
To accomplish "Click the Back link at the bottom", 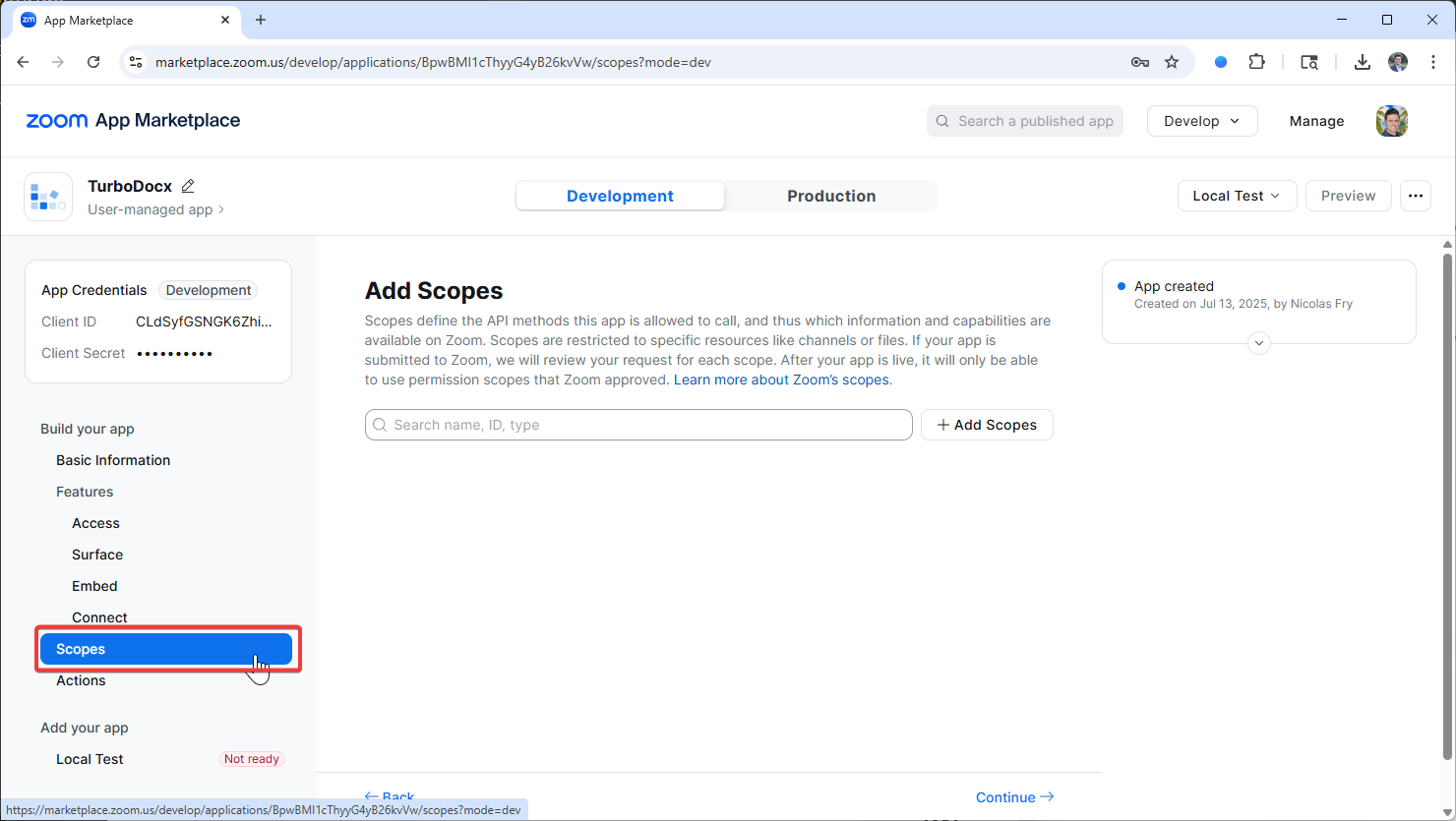I will (x=390, y=797).
